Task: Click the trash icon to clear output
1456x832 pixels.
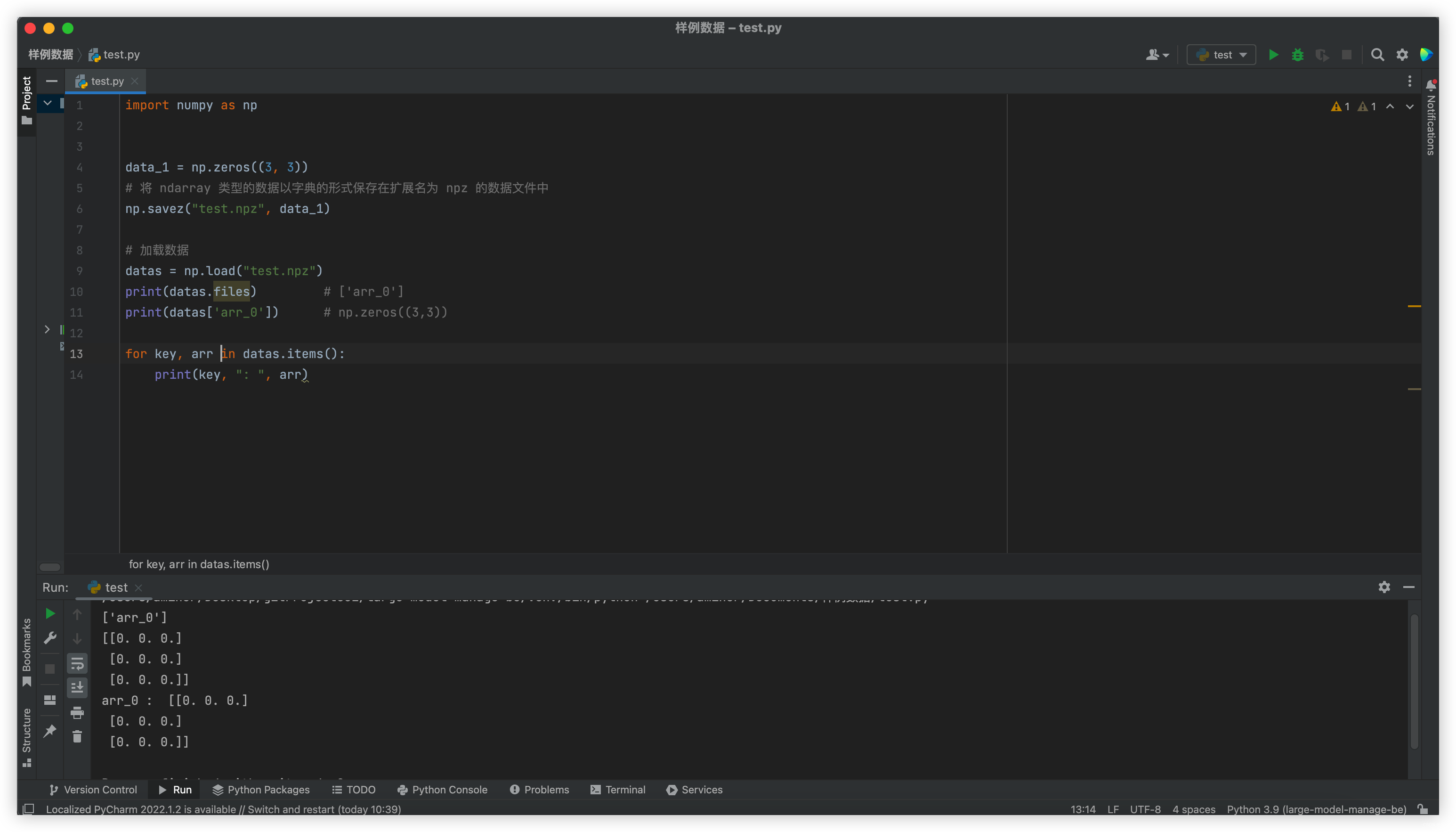Action: [77, 736]
